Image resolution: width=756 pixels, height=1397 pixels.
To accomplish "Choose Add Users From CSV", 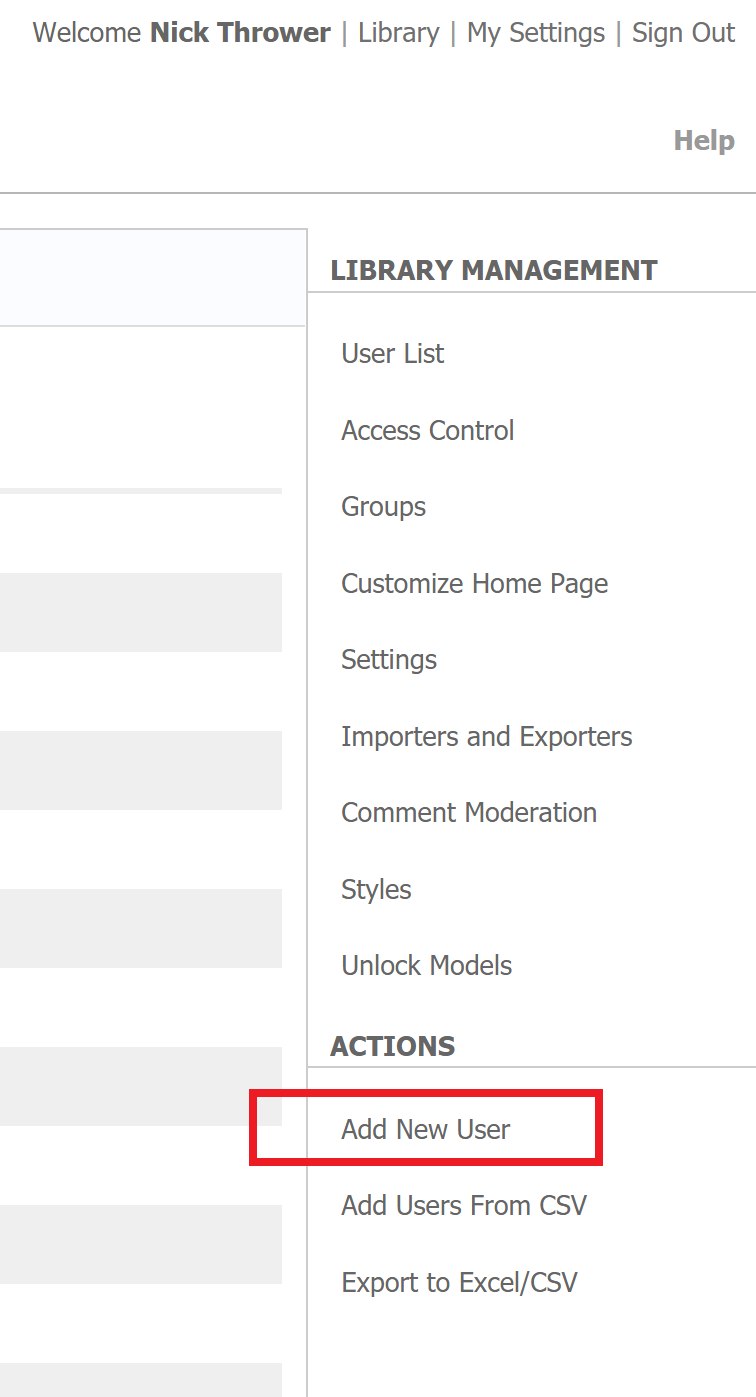I will 463,1206.
